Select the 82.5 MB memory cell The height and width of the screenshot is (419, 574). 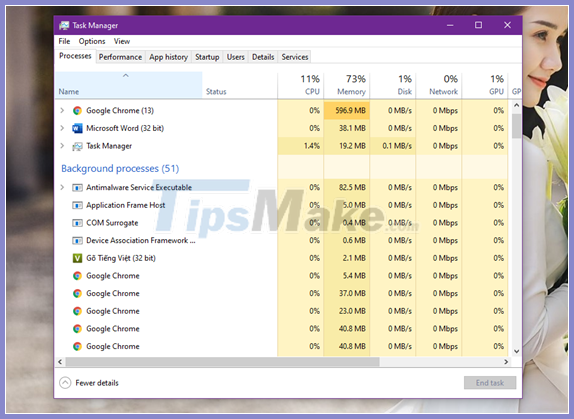347,187
